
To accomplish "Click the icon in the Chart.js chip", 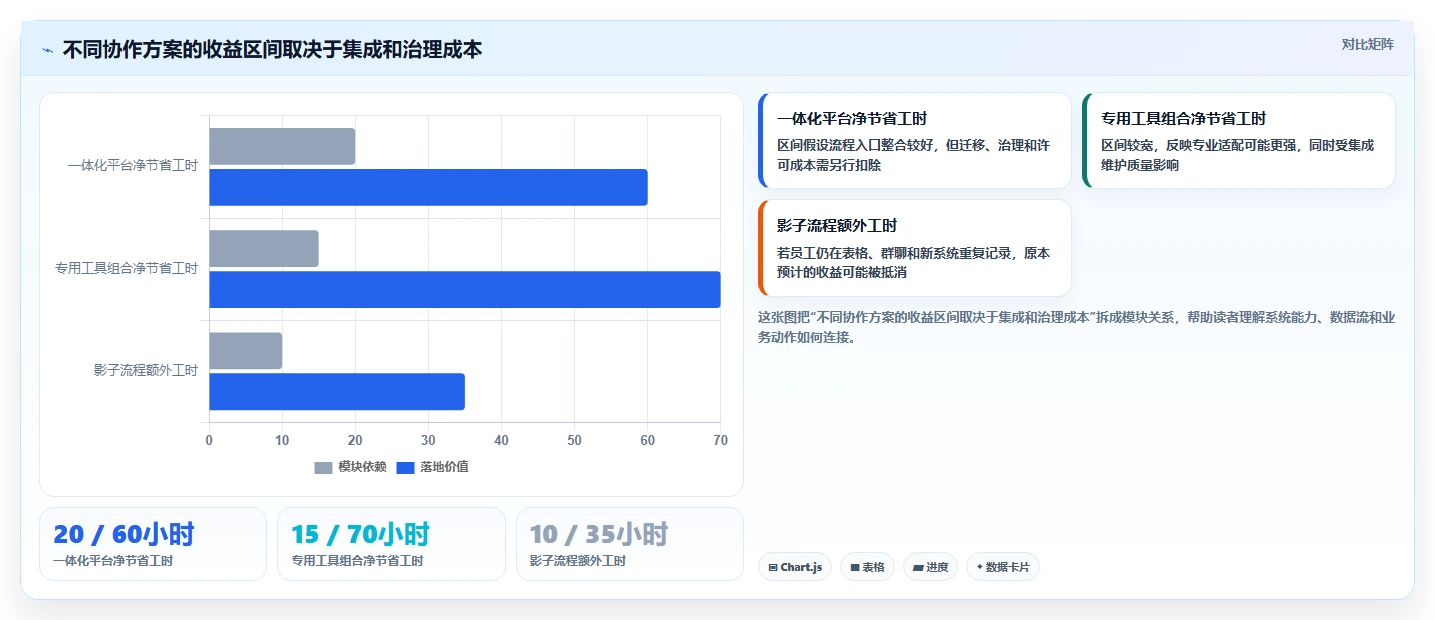I will coord(773,568).
